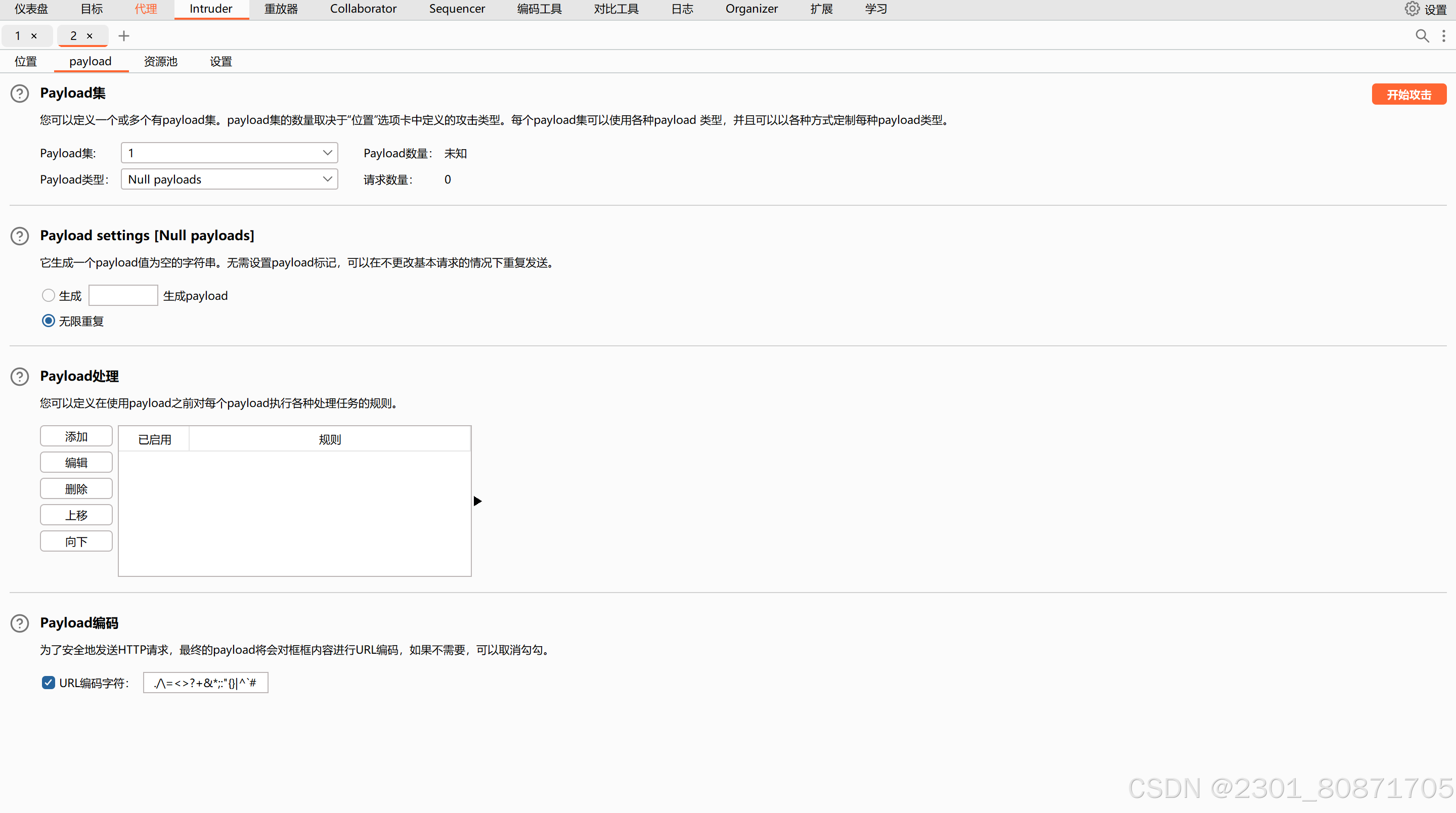Screen dimensions: 1456x813
Task: Open the Payload类型 dropdown
Action: pyautogui.click(x=229, y=179)
